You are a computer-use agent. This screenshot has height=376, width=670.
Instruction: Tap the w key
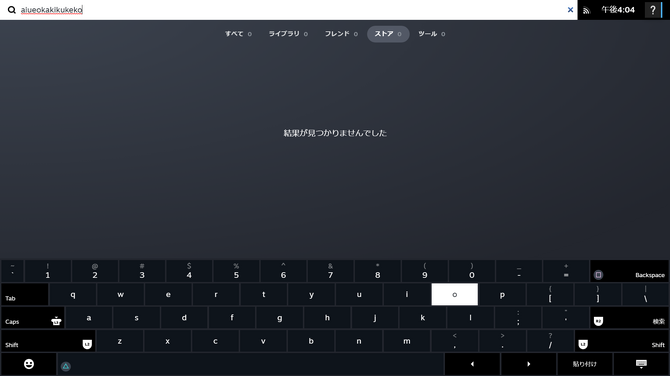tap(120, 294)
